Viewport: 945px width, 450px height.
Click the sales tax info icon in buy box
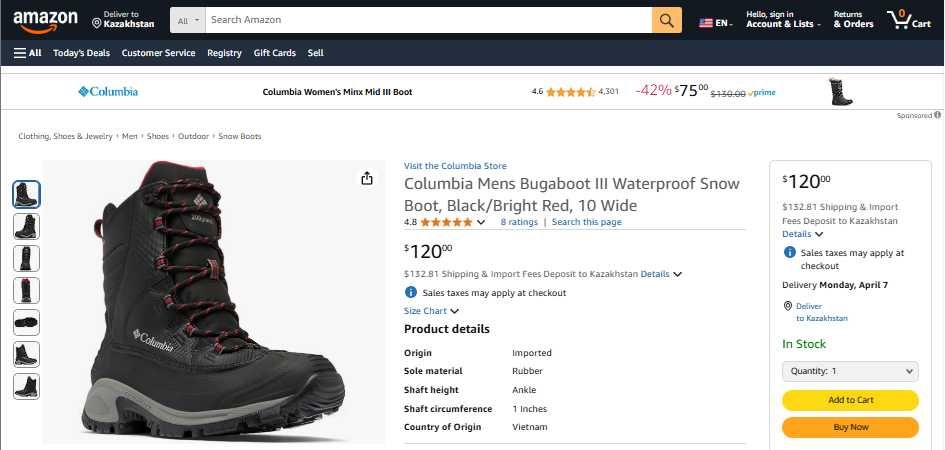coord(790,253)
